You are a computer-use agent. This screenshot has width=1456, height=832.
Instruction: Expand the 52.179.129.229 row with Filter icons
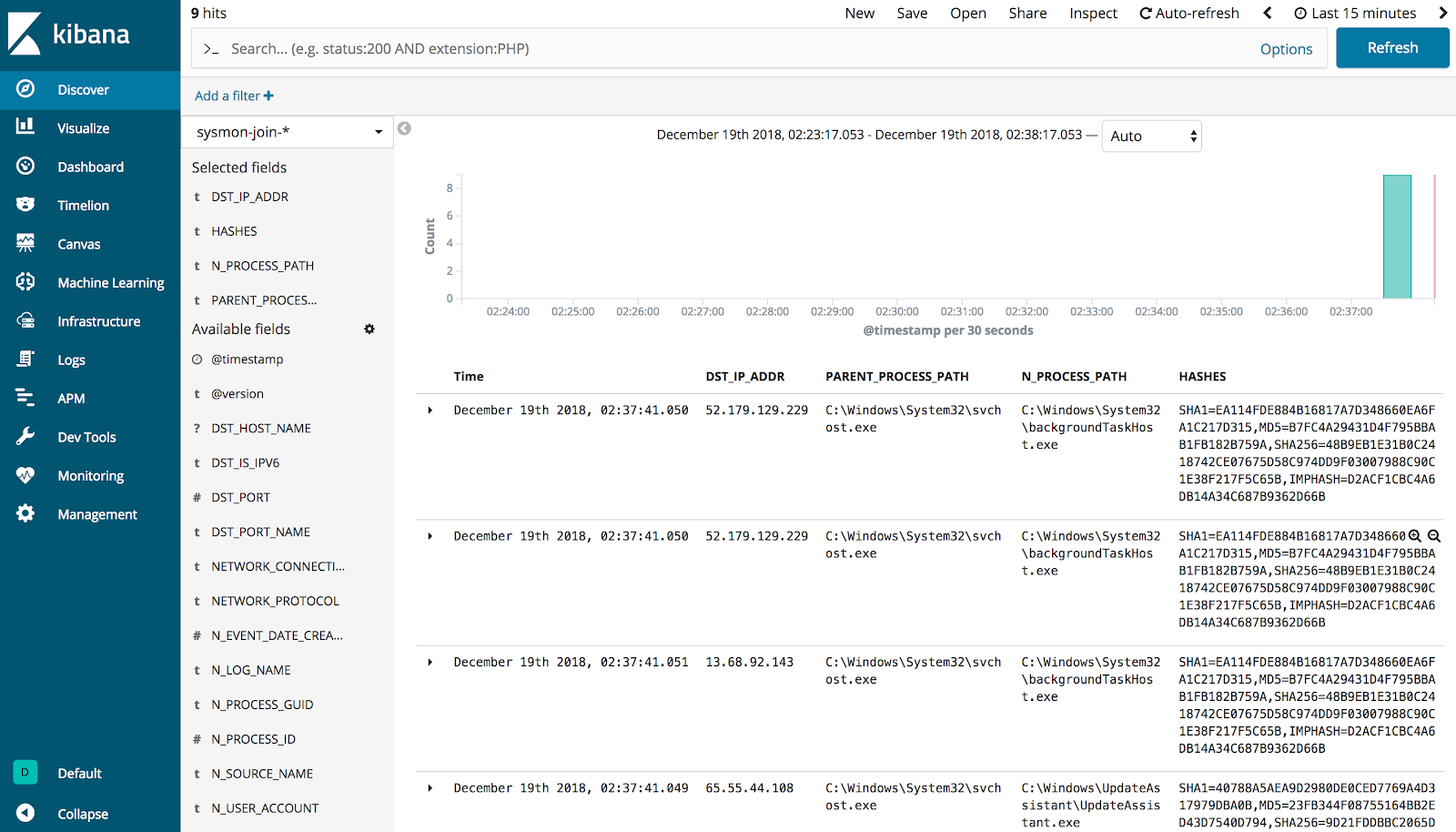(x=430, y=536)
